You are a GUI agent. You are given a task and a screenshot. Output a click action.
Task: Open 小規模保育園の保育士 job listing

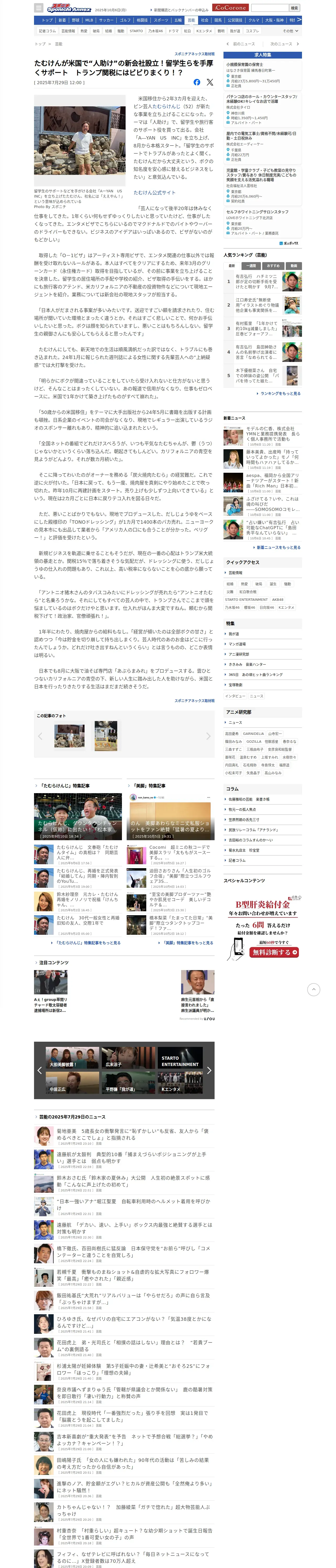coord(262,76)
